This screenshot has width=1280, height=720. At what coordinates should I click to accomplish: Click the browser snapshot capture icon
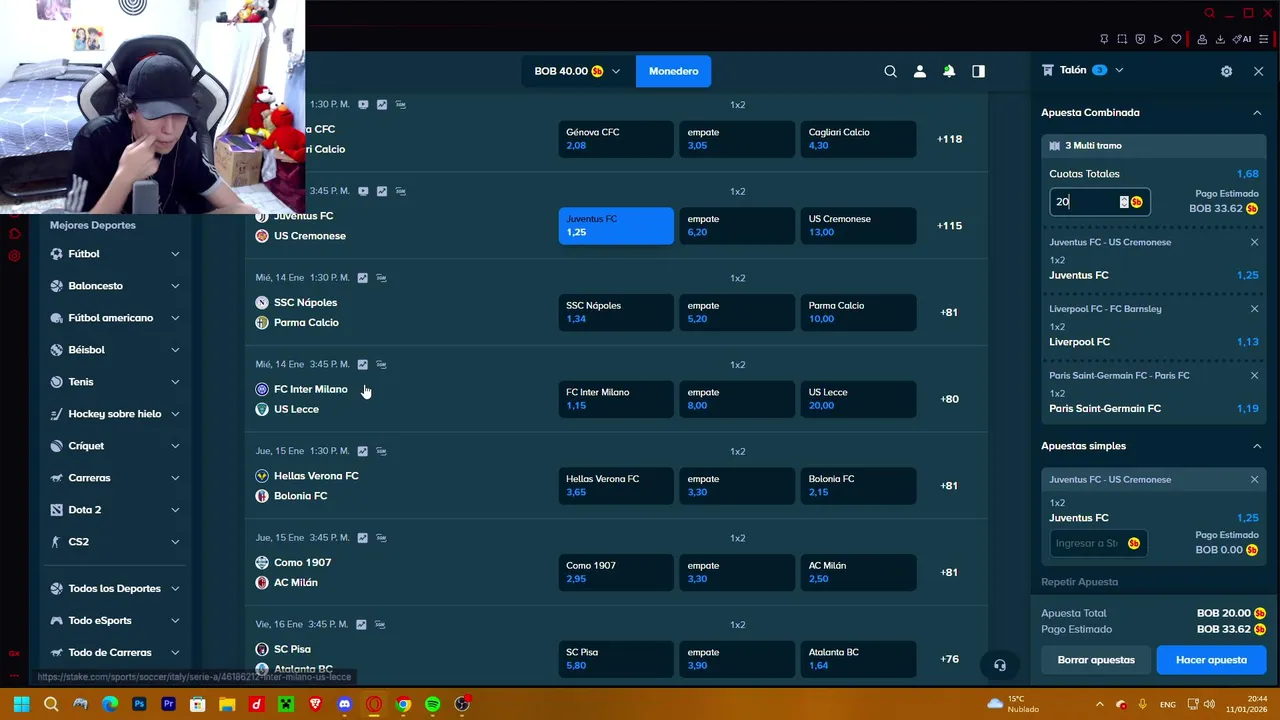(1122, 39)
